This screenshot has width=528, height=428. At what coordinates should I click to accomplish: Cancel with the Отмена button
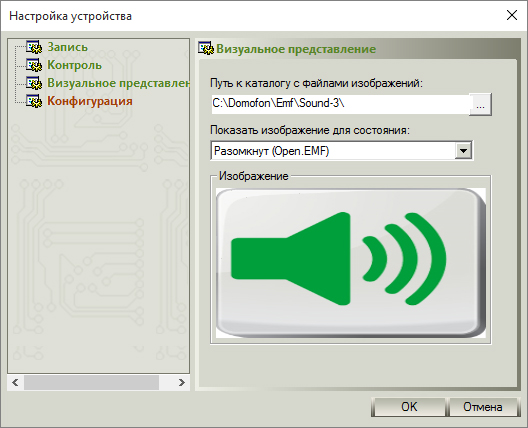coord(483,407)
